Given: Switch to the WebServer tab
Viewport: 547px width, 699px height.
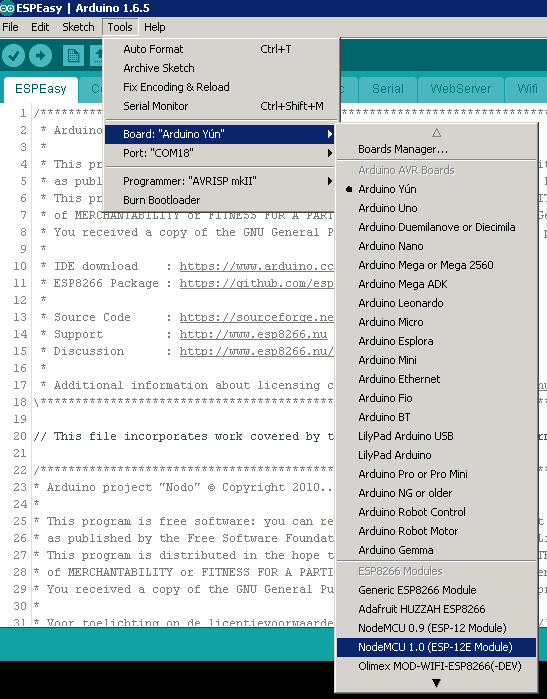Looking at the screenshot, I should (461, 89).
